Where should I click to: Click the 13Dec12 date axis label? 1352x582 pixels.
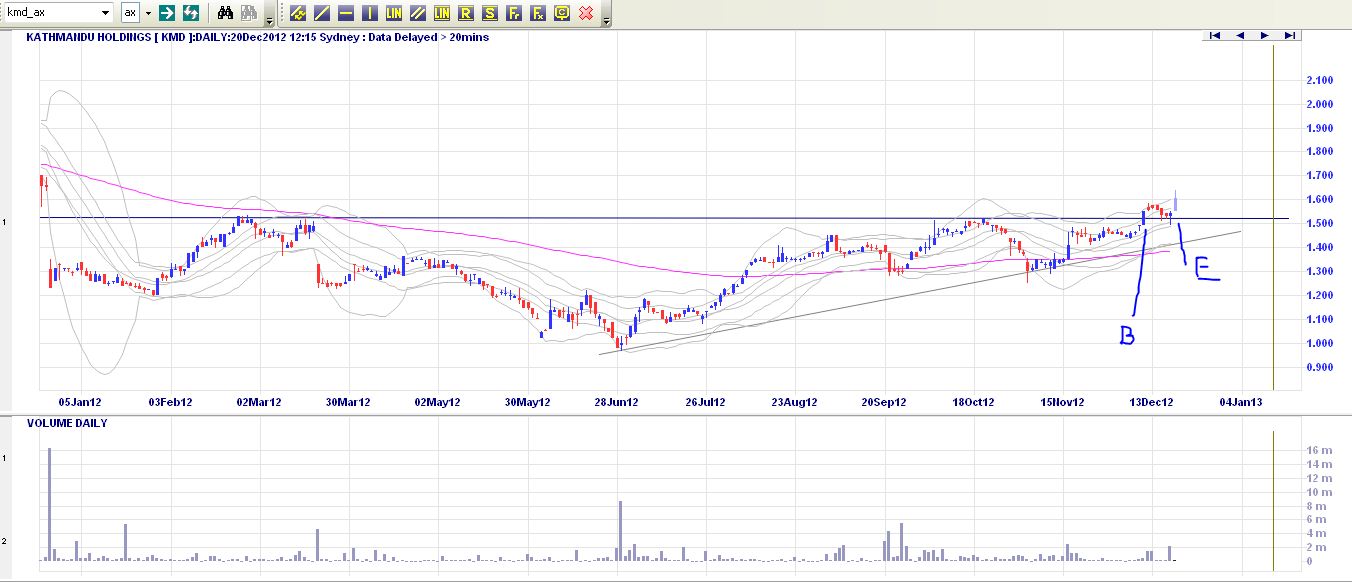(x=1153, y=402)
